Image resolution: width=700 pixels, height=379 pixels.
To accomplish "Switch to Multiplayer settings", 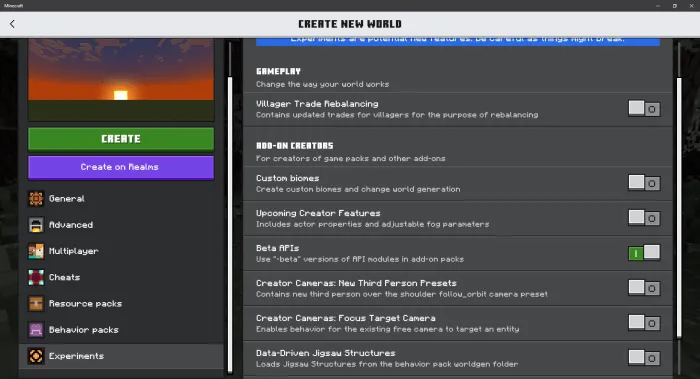I will coord(121,251).
